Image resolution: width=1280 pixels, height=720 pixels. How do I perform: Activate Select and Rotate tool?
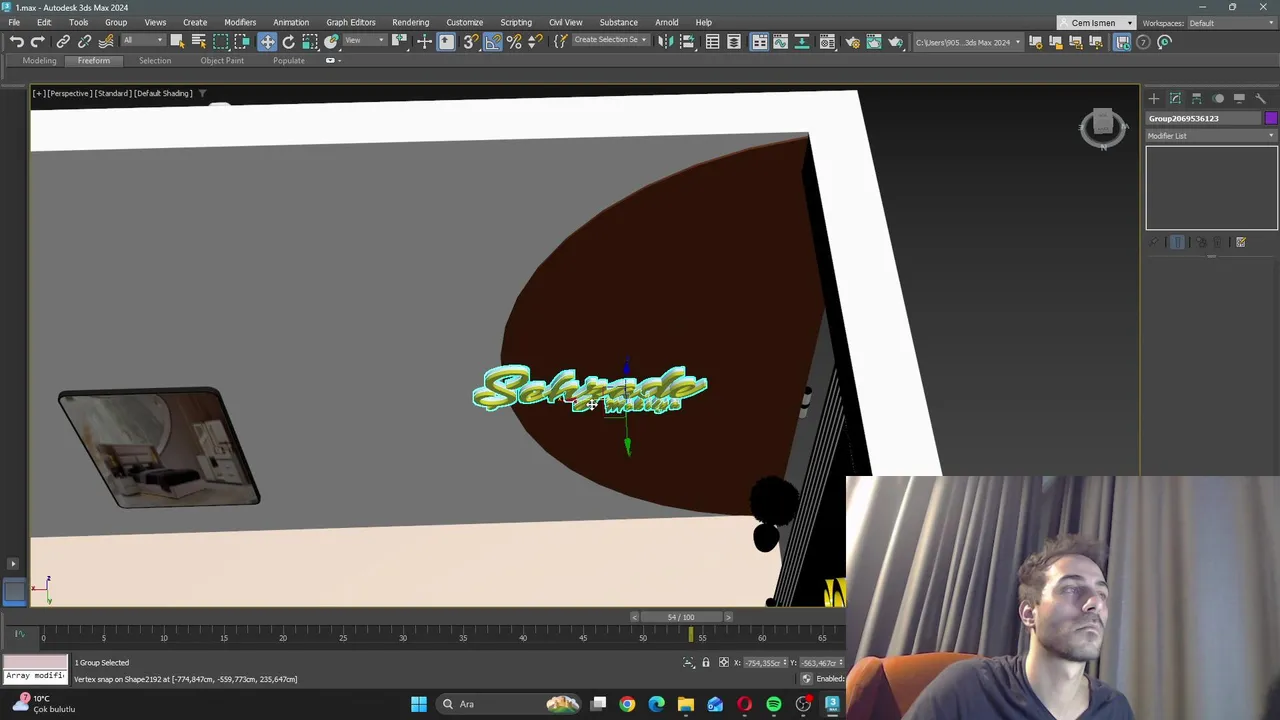pos(288,41)
